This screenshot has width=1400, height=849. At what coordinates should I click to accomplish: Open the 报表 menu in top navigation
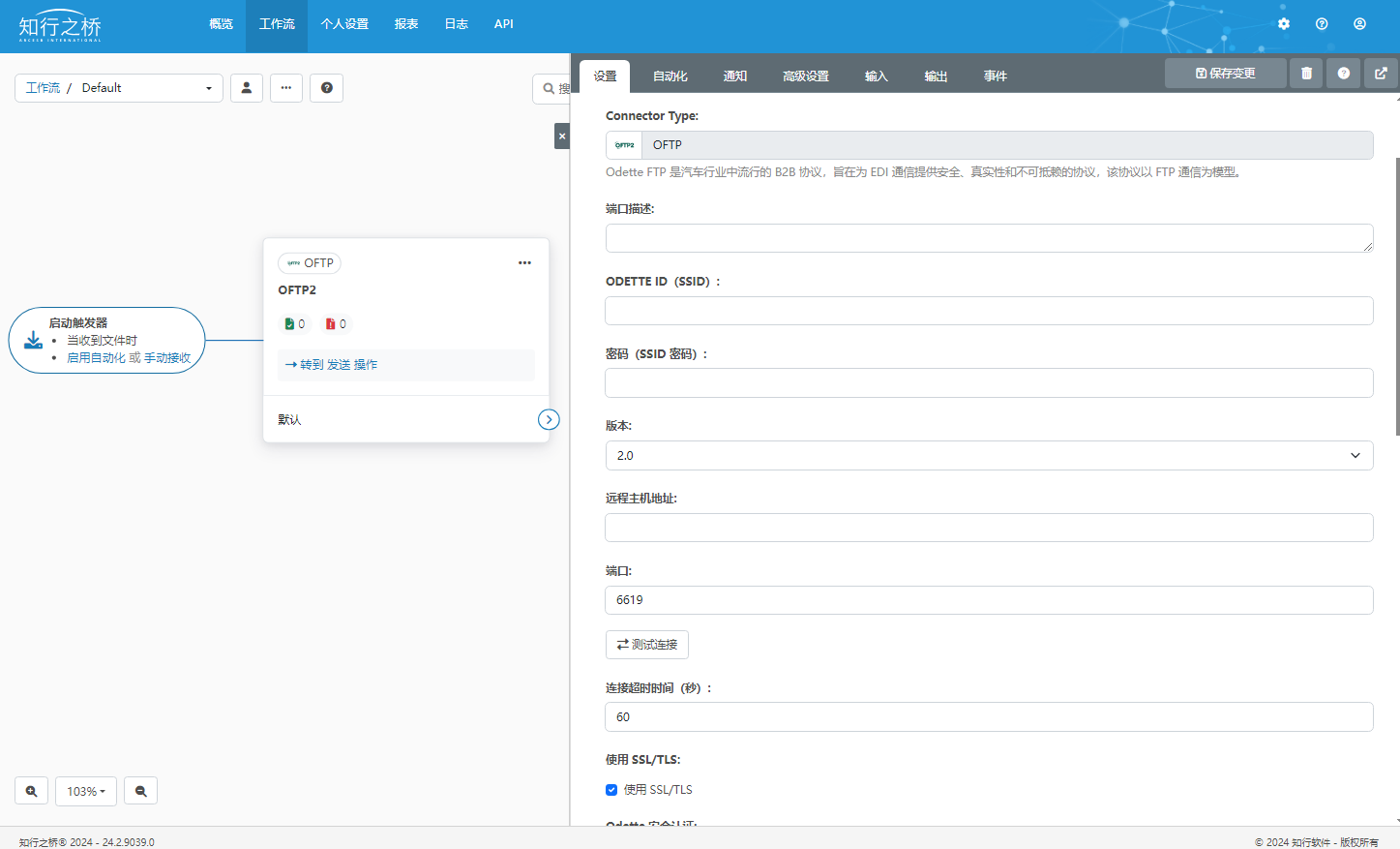pyautogui.click(x=406, y=24)
